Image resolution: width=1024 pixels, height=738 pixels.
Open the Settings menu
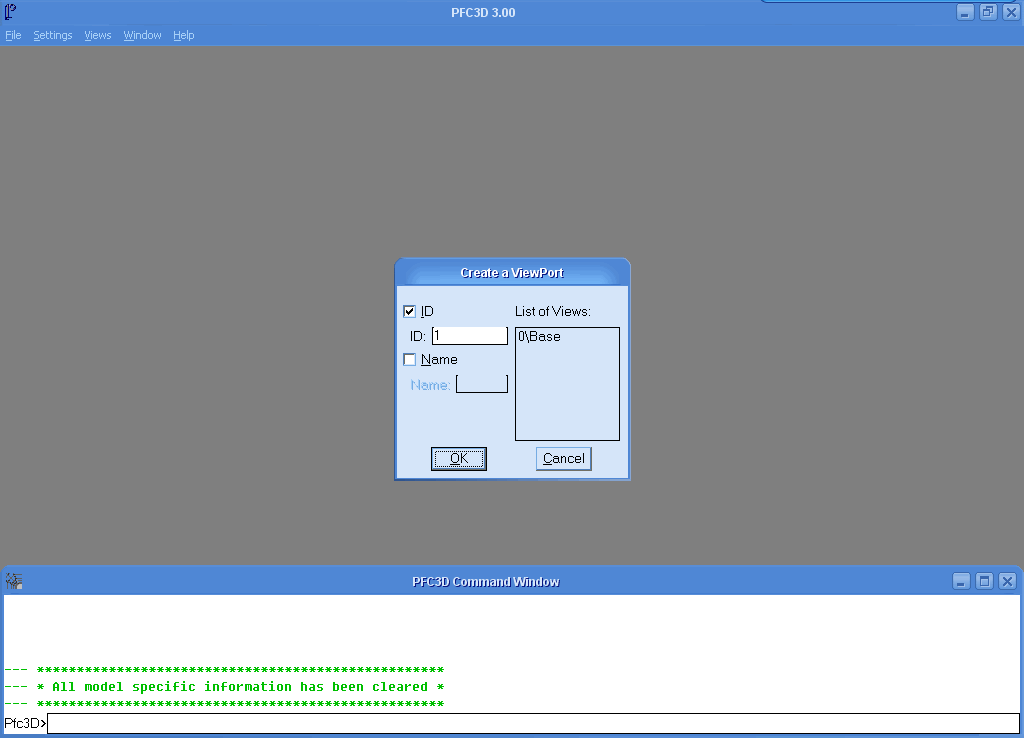53,35
